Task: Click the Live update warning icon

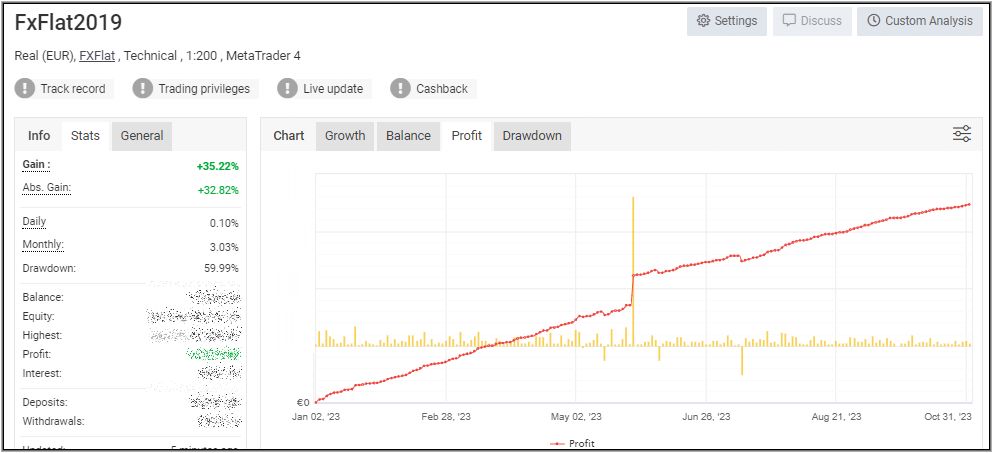Action: (x=288, y=89)
